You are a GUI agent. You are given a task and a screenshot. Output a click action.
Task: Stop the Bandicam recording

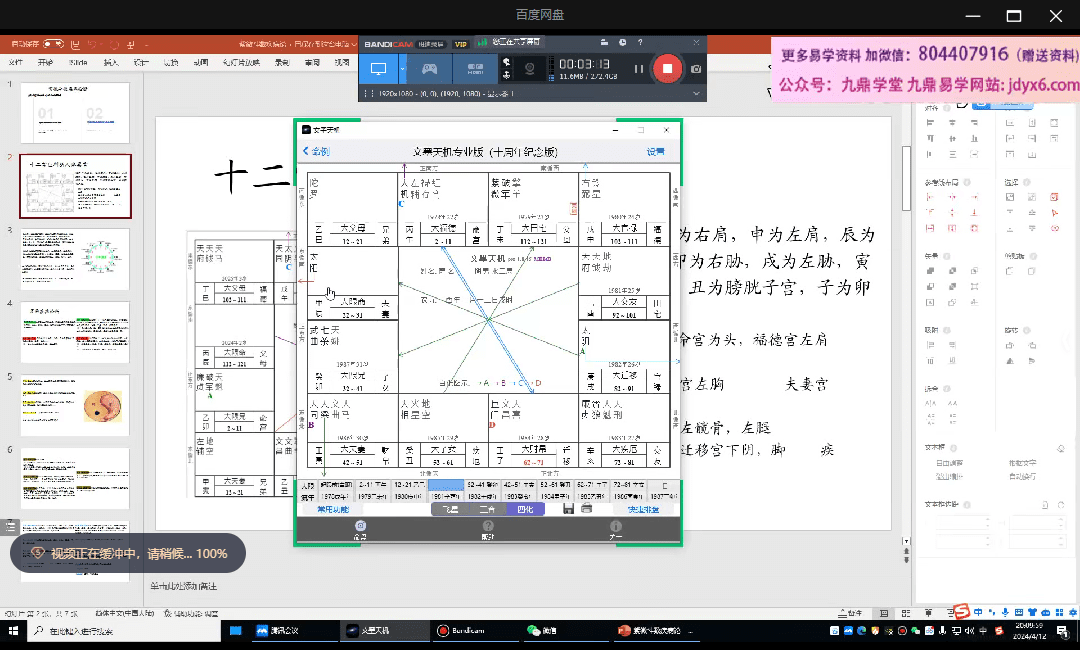[x=667, y=68]
